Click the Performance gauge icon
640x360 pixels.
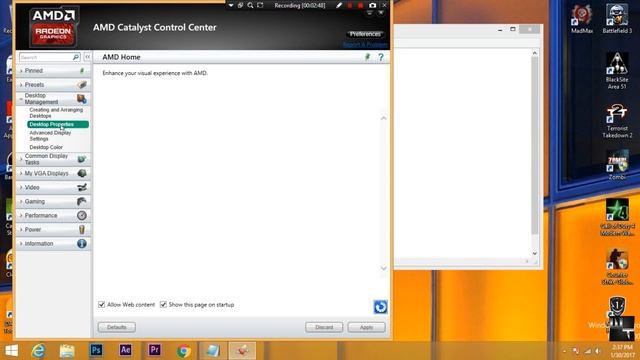click(x=82, y=215)
